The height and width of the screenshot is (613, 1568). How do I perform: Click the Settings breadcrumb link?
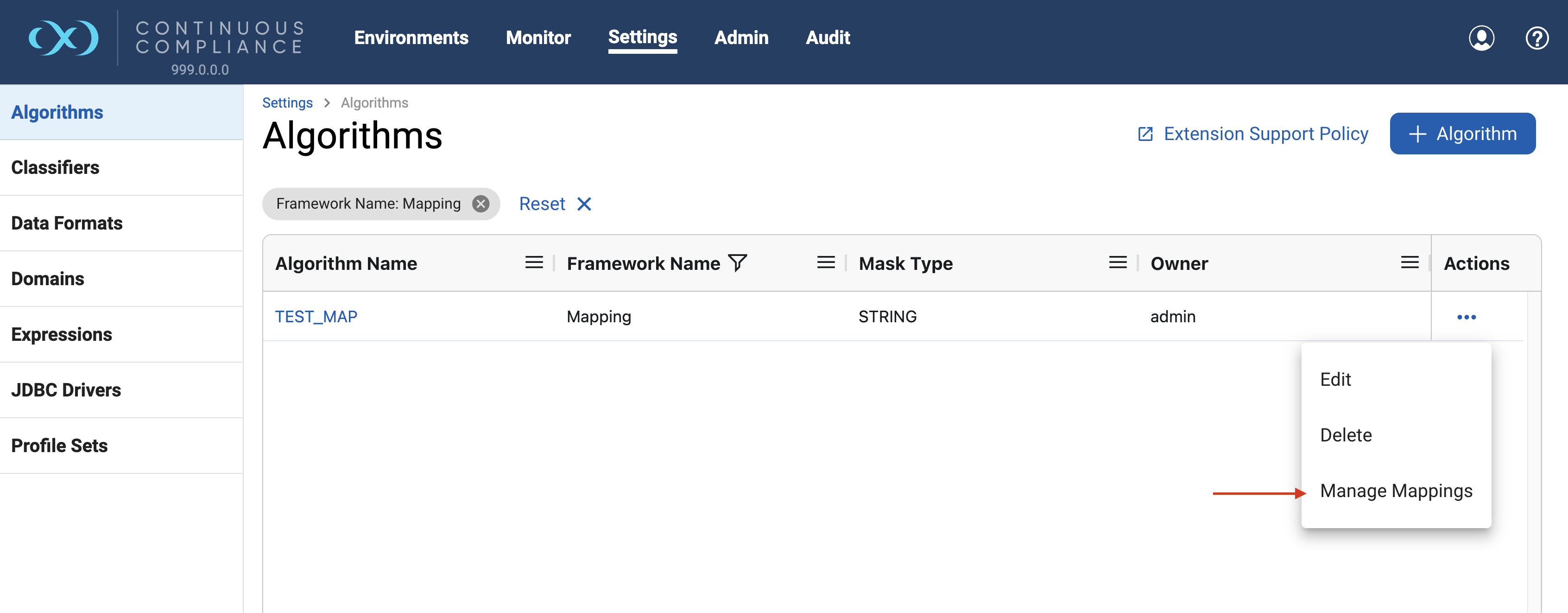(287, 102)
